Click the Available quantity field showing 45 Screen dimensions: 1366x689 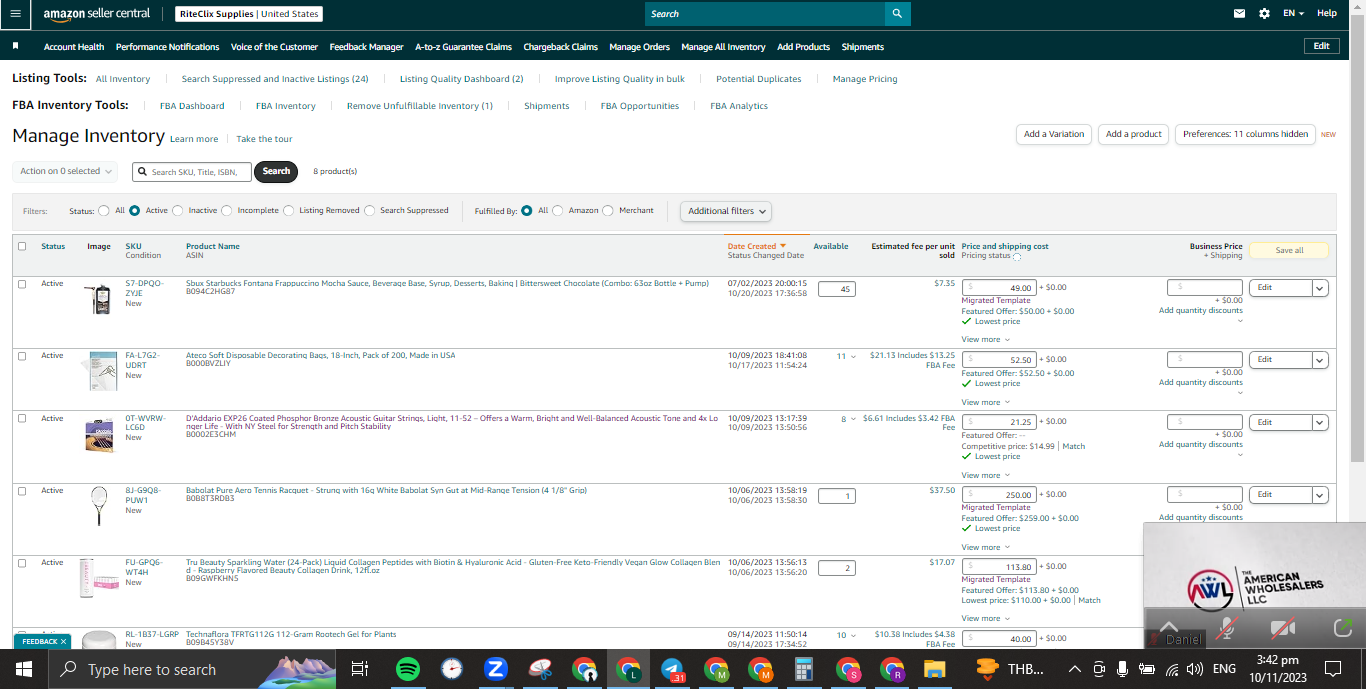pyautogui.click(x=836, y=289)
